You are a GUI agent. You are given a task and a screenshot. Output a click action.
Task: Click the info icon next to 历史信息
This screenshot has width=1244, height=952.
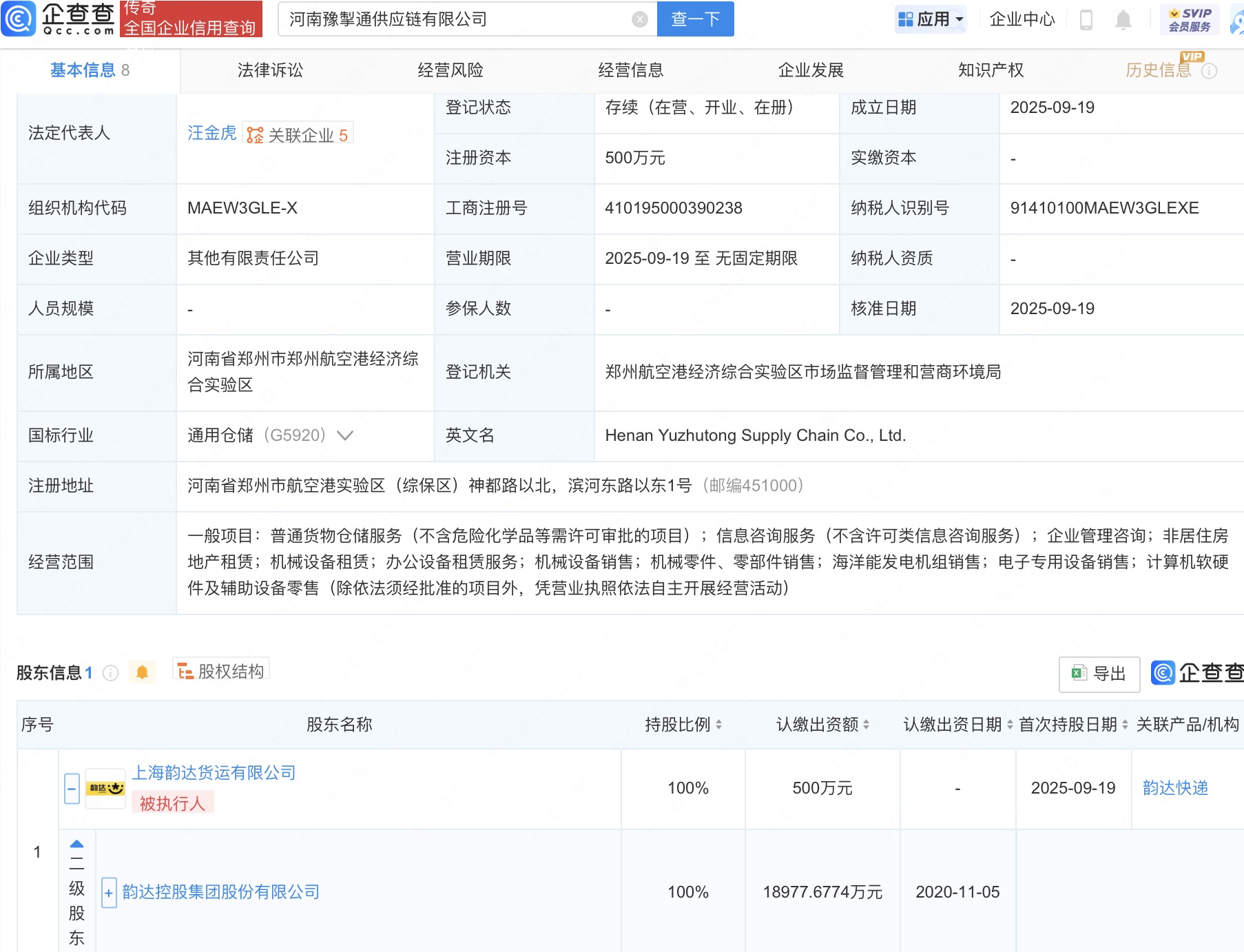pos(1209,71)
